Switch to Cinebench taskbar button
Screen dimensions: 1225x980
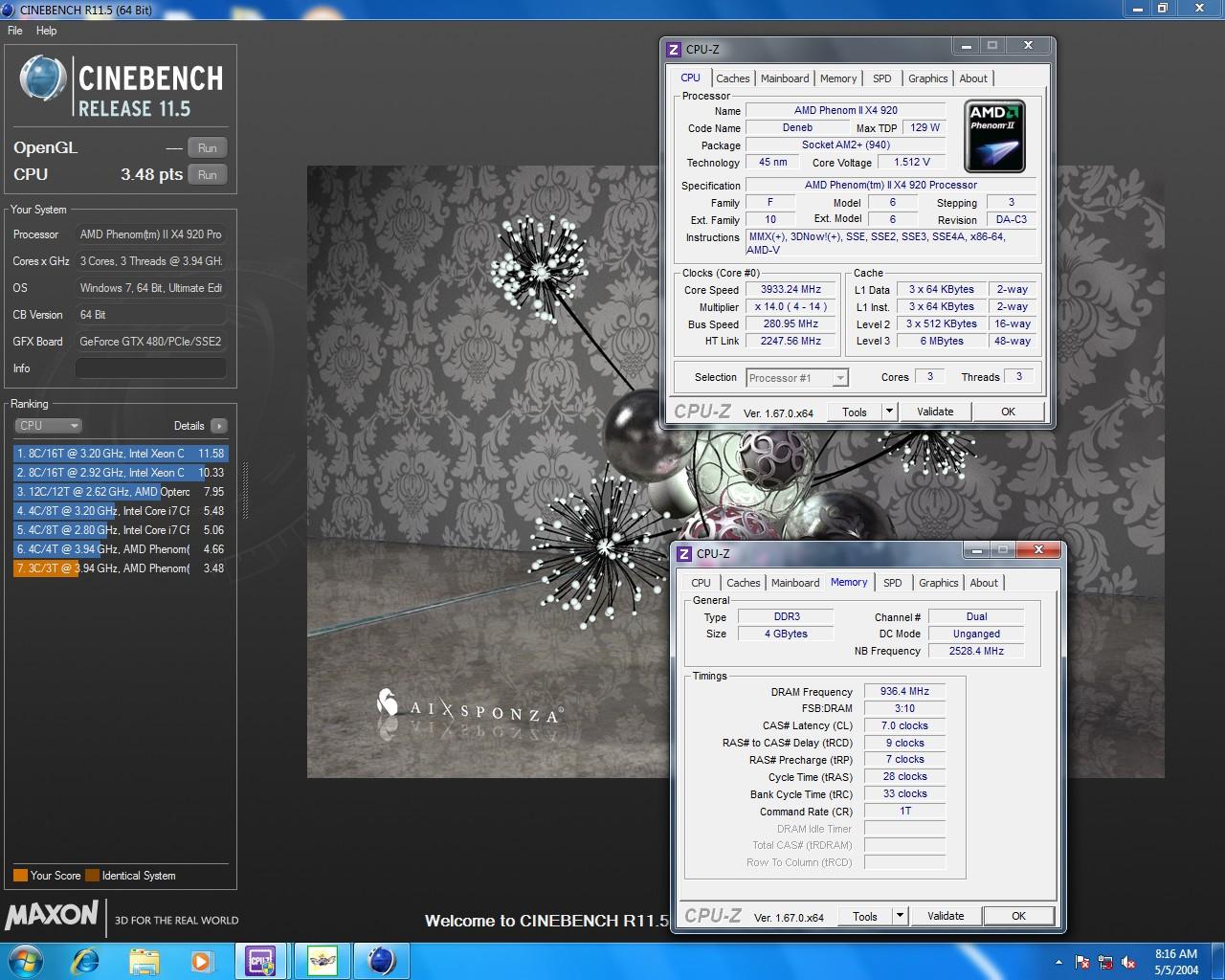tap(382, 961)
